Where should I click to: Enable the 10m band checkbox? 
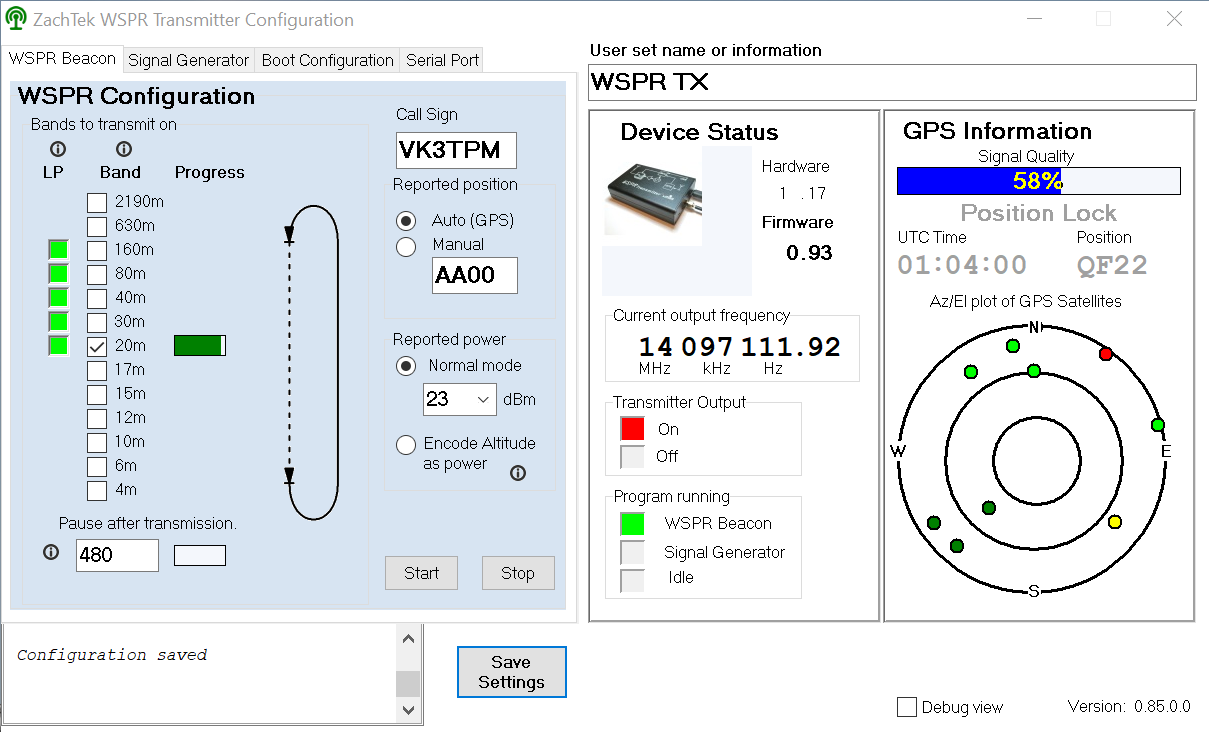[97, 442]
